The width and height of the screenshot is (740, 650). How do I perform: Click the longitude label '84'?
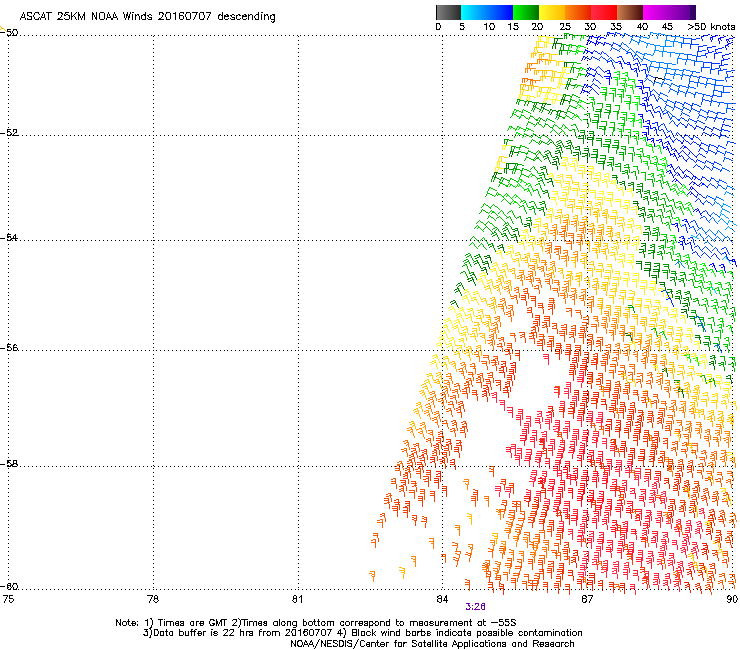point(442,599)
